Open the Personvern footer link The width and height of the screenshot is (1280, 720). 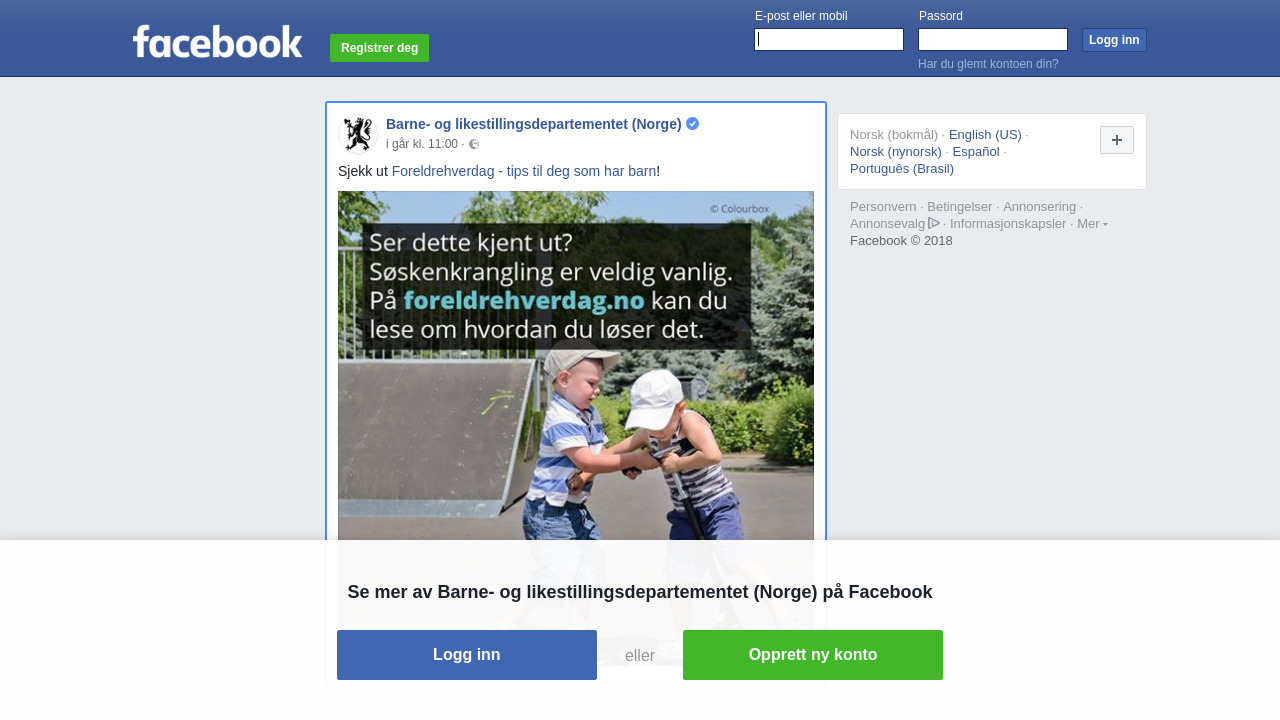[x=883, y=206]
